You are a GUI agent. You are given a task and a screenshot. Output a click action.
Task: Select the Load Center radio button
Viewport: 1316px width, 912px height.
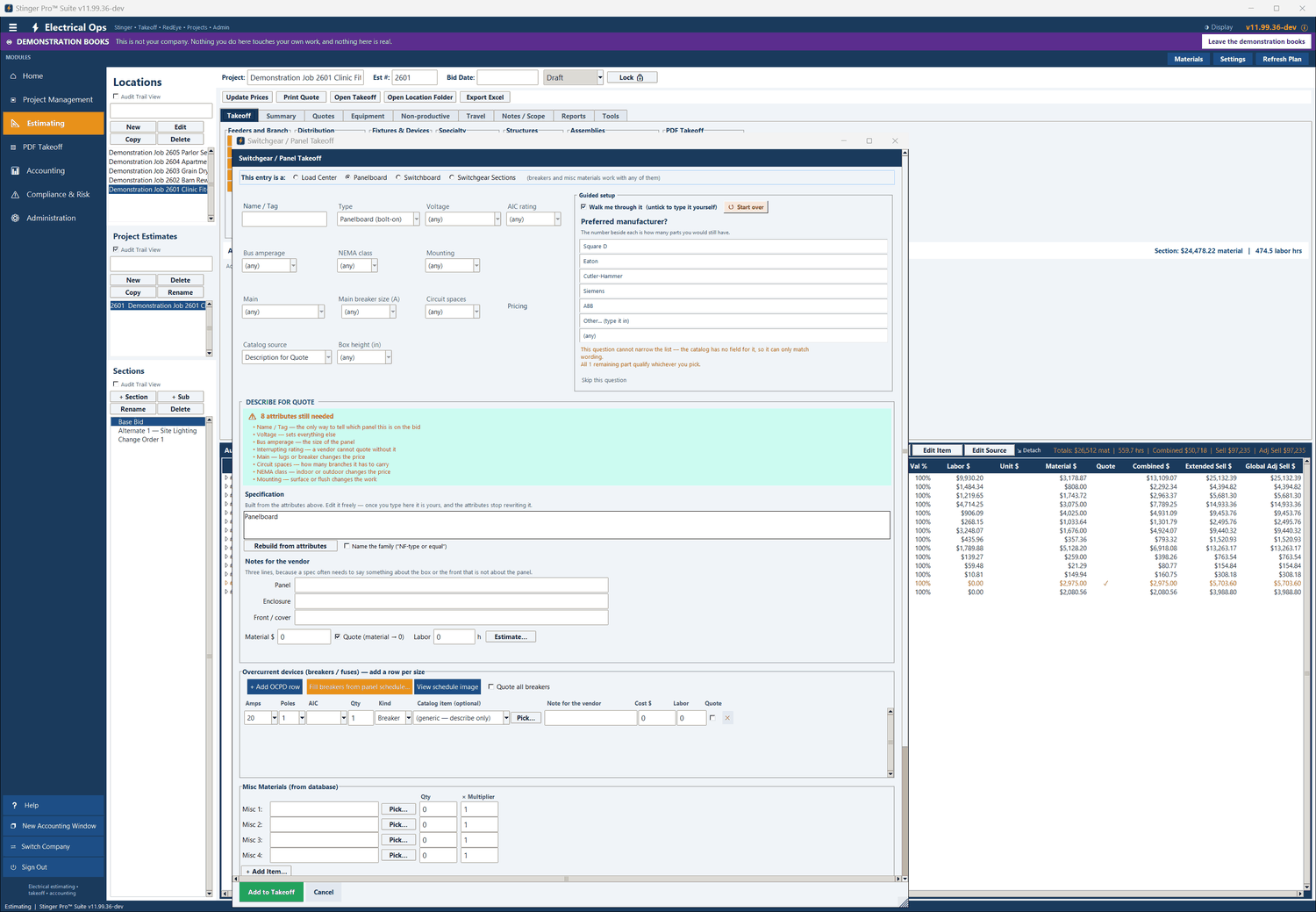296,177
